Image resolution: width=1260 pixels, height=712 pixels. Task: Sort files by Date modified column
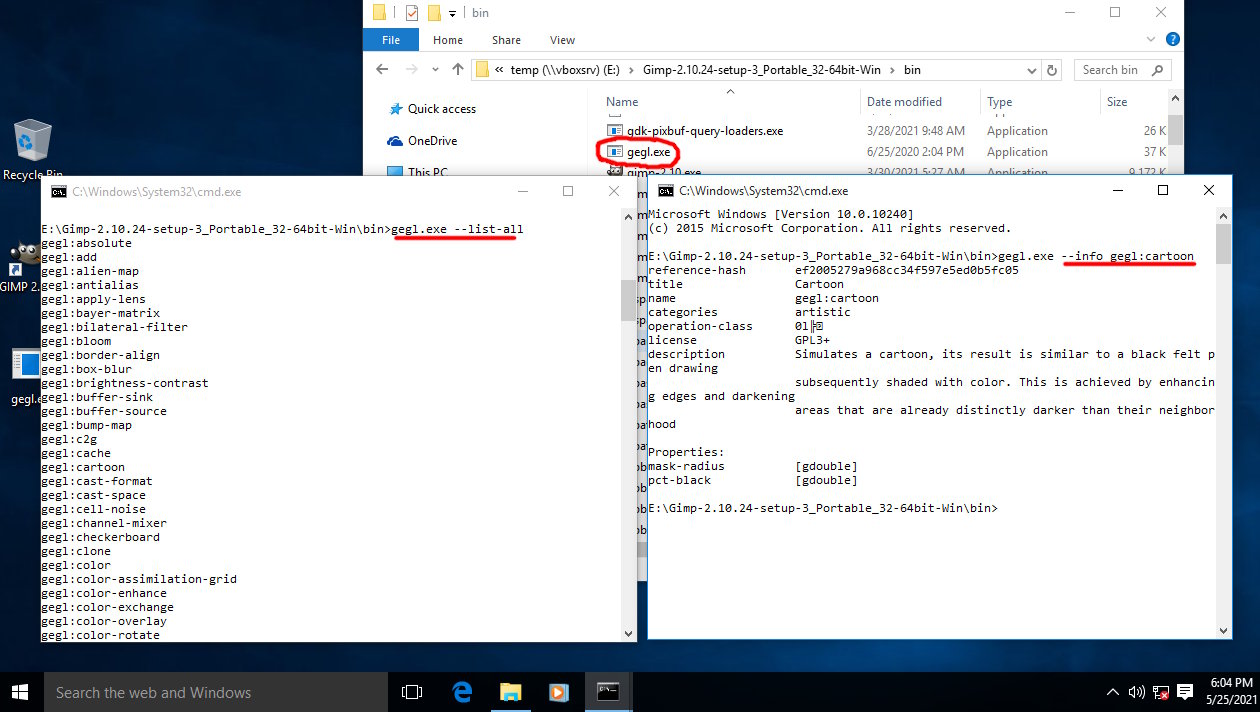coord(904,102)
